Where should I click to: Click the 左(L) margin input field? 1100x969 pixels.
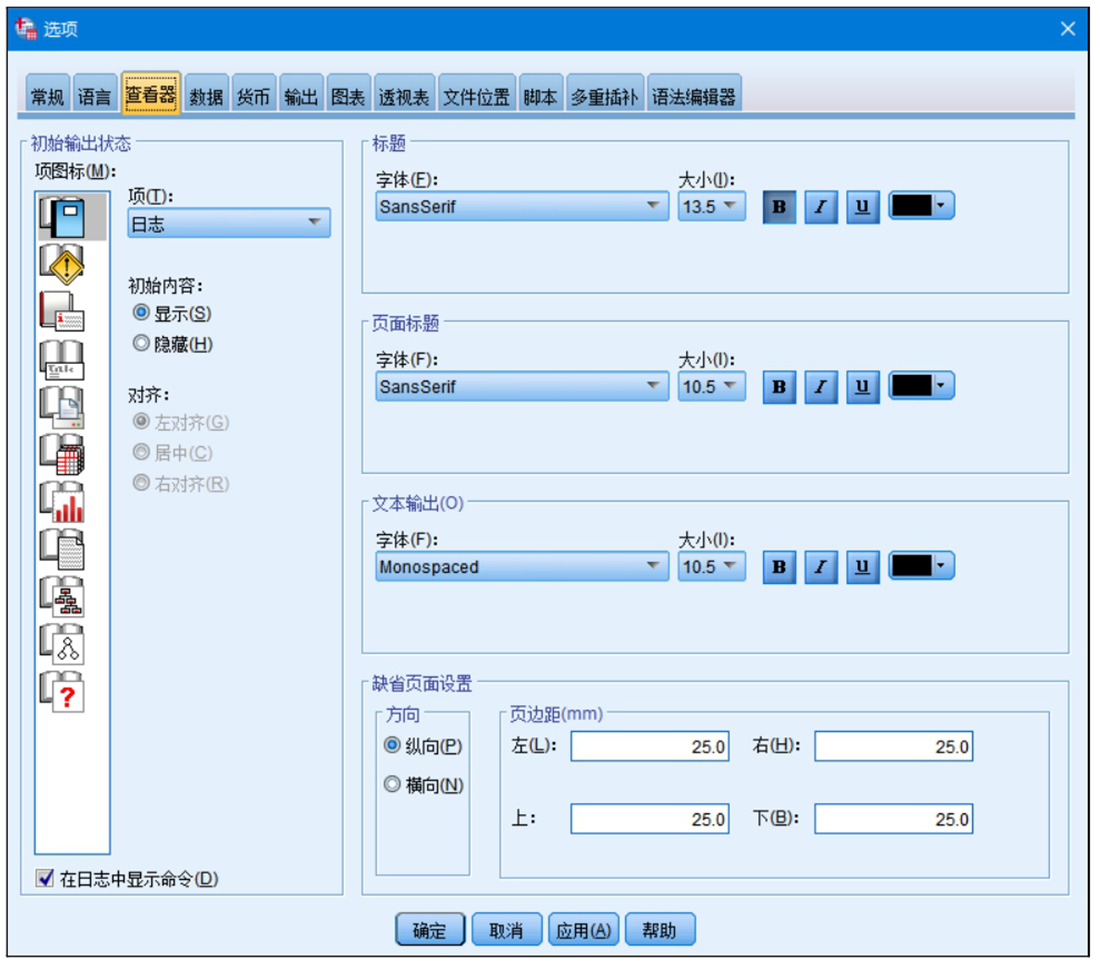coord(649,746)
